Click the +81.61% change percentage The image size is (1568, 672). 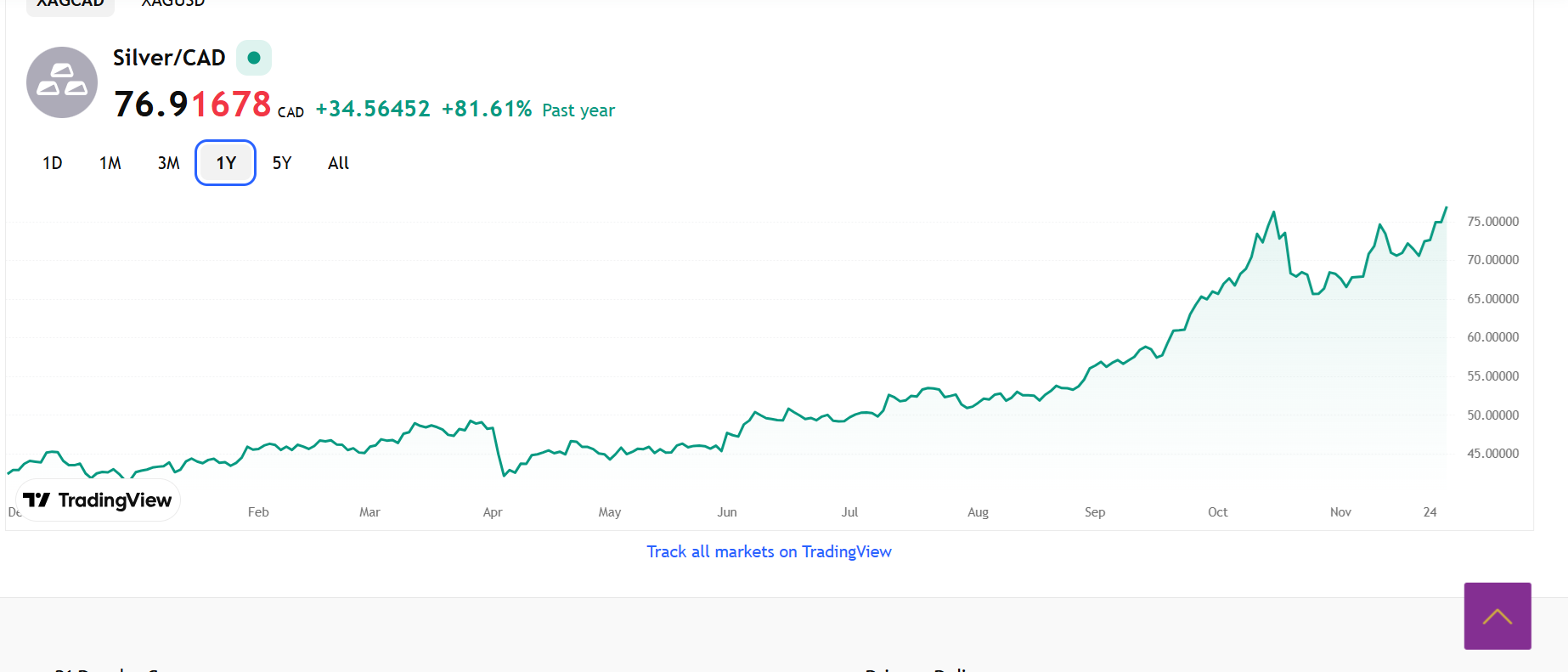(x=487, y=110)
